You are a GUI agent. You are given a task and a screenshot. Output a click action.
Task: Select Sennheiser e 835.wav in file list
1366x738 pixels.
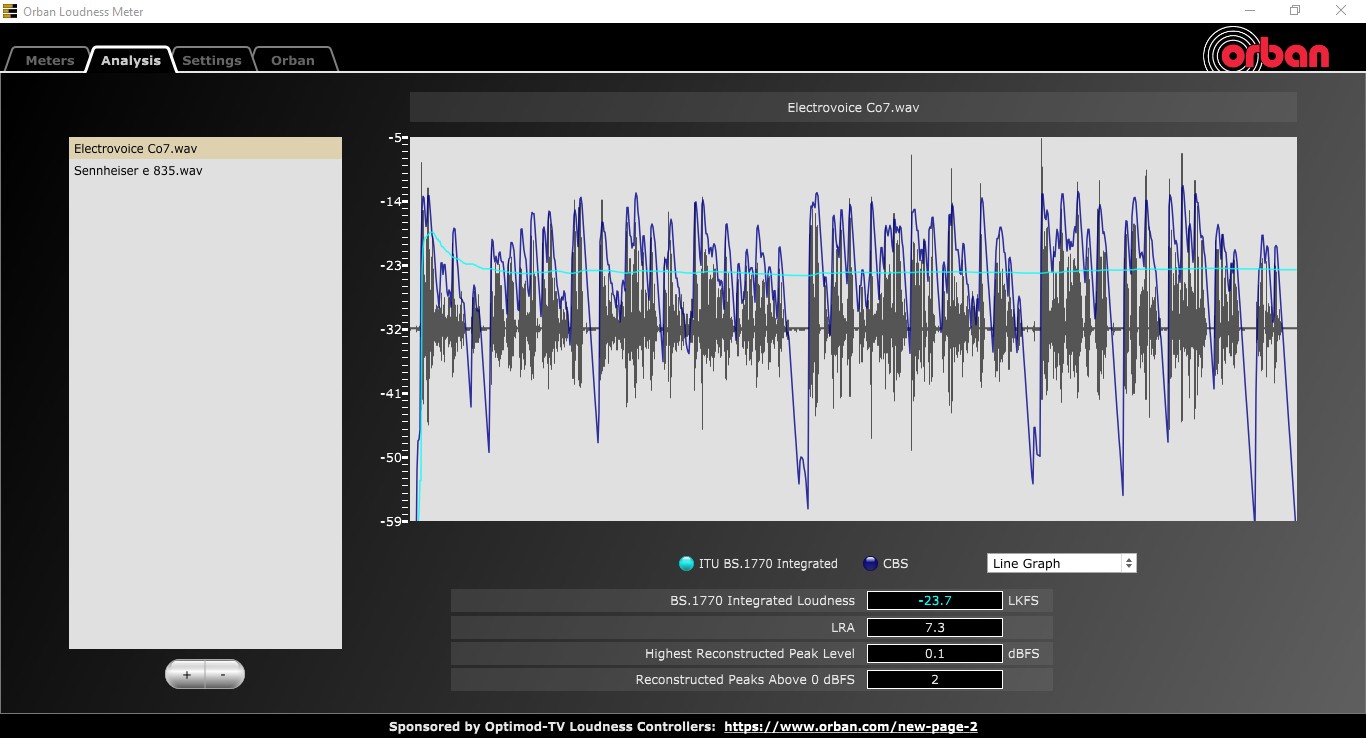coord(205,170)
